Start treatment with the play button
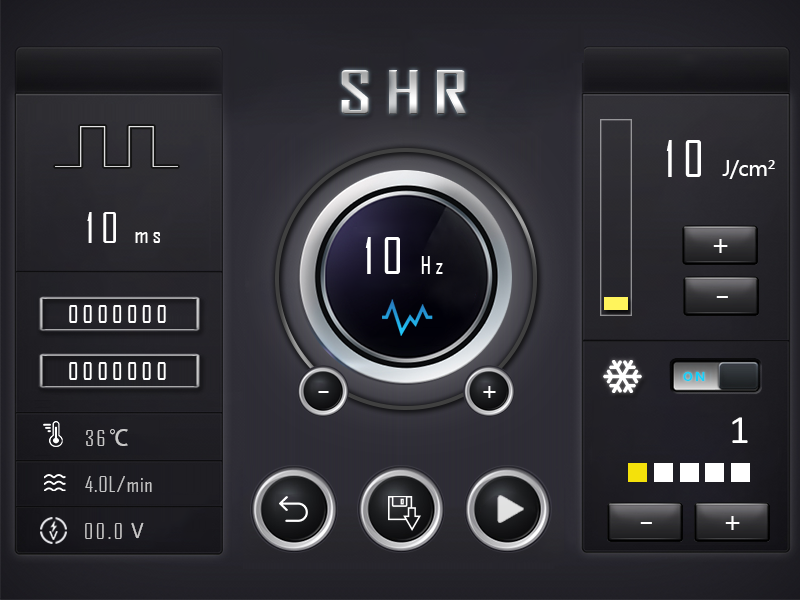This screenshot has width=800, height=600. (x=508, y=509)
